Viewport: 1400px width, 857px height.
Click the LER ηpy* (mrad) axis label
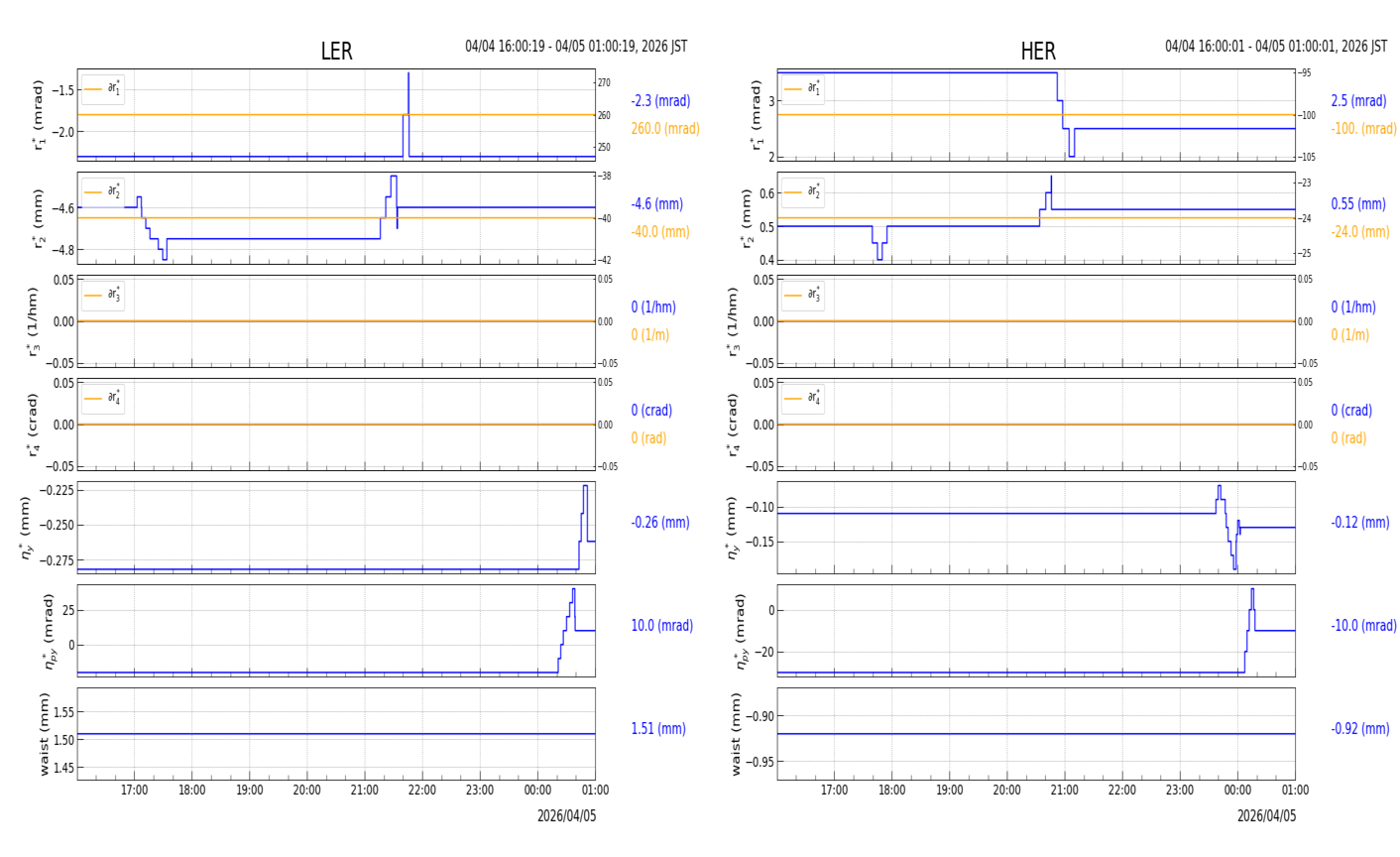(48, 631)
